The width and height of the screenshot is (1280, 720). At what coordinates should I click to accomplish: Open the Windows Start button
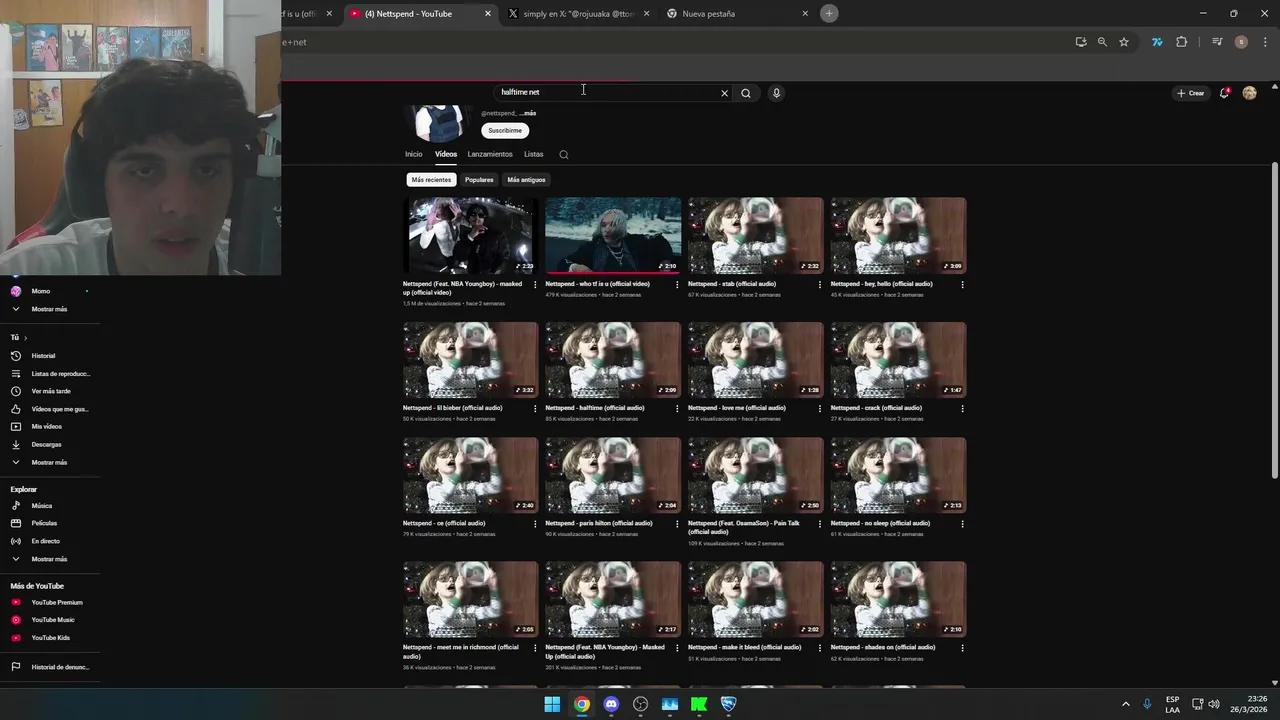(x=552, y=704)
